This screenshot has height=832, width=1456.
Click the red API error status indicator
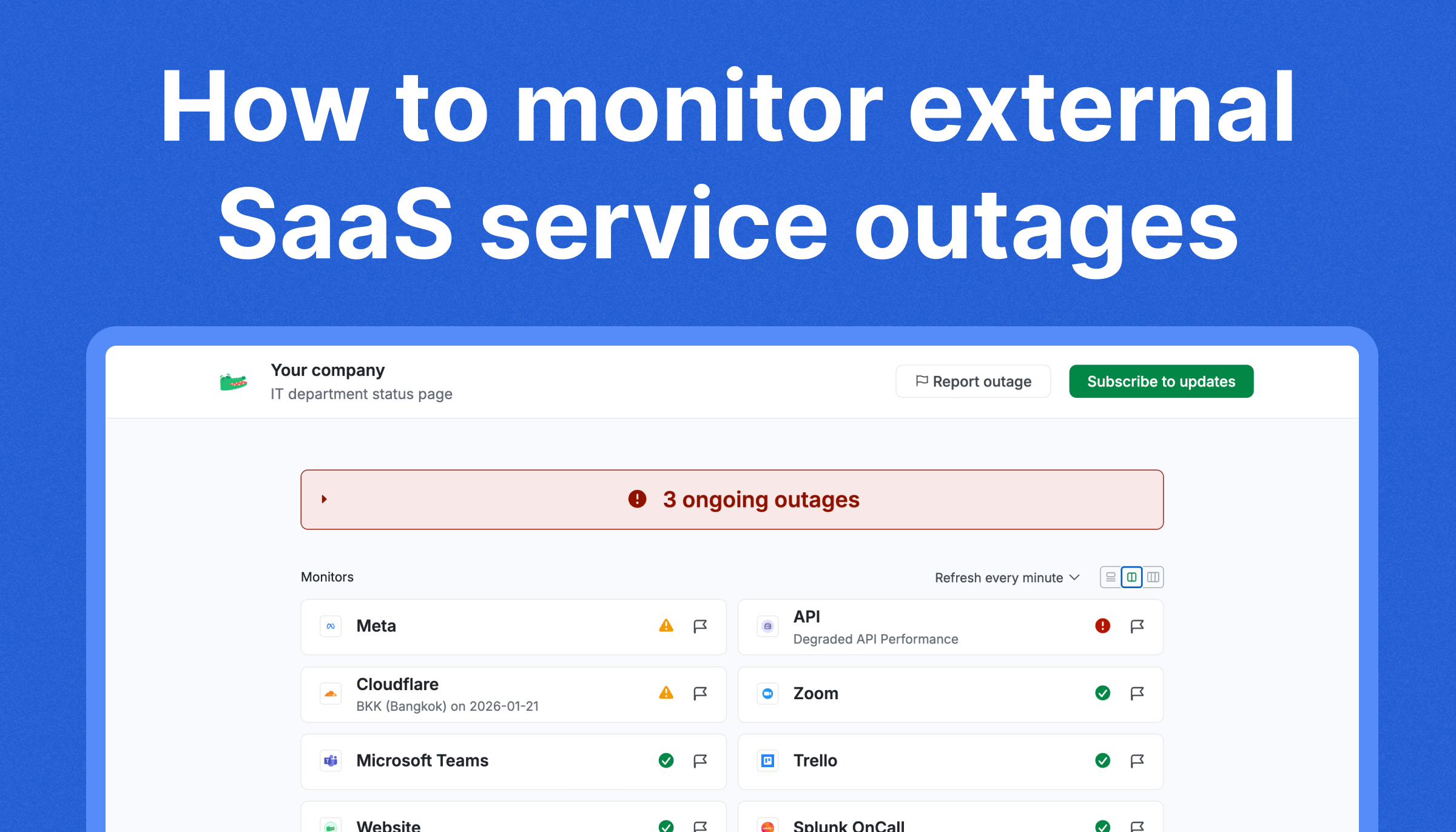coord(1103,626)
